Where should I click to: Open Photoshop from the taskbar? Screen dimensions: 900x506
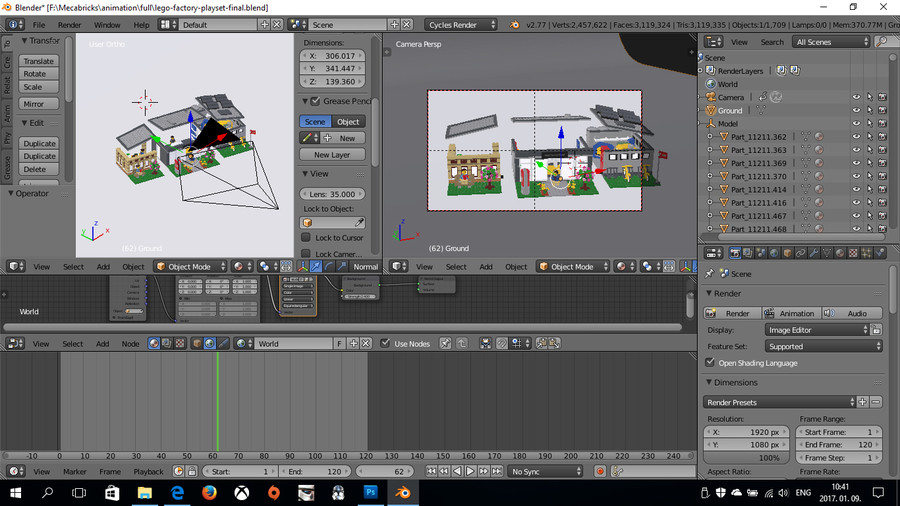pyautogui.click(x=371, y=492)
